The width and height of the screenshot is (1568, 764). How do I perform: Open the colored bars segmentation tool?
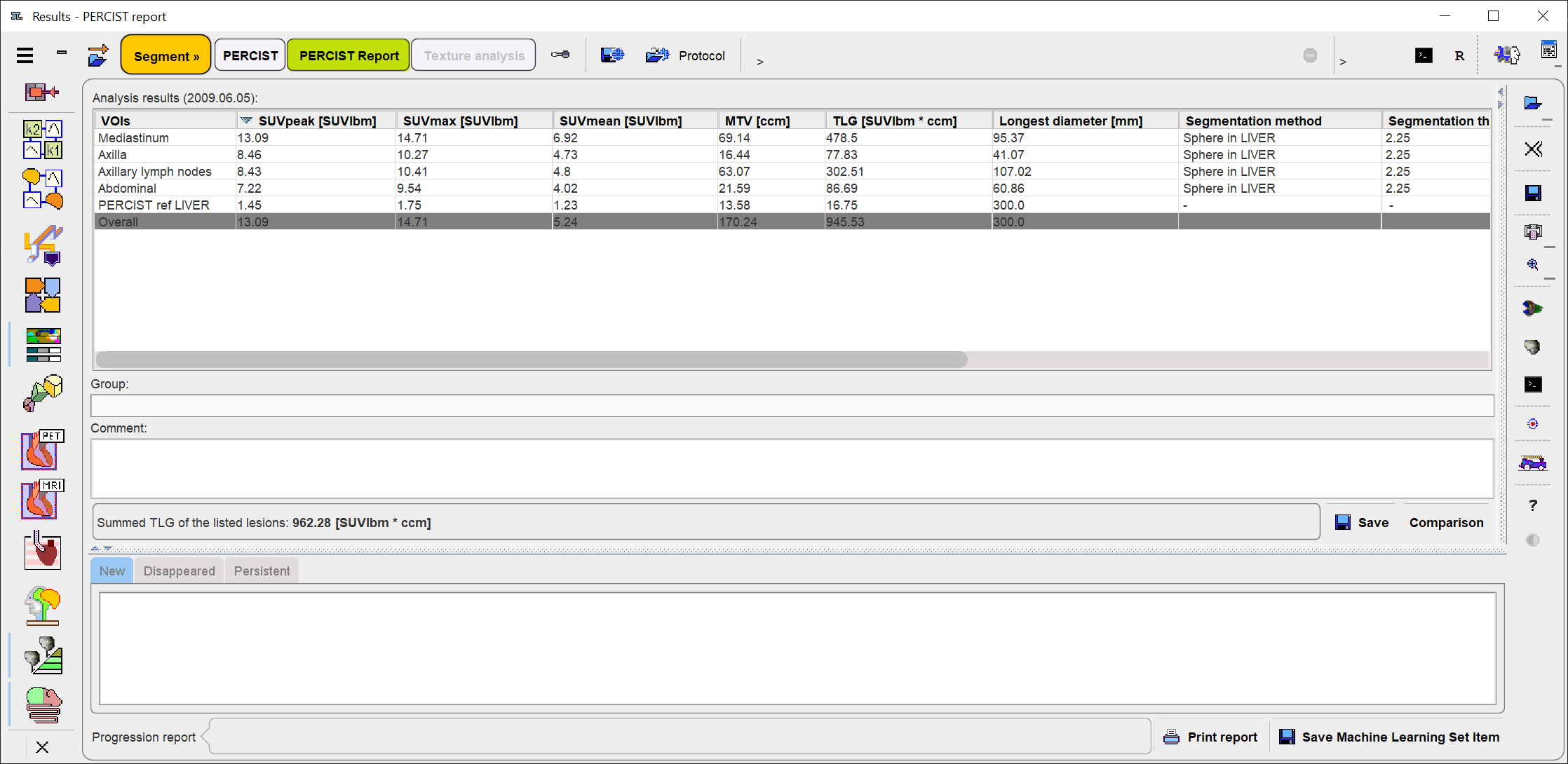[x=43, y=345]
